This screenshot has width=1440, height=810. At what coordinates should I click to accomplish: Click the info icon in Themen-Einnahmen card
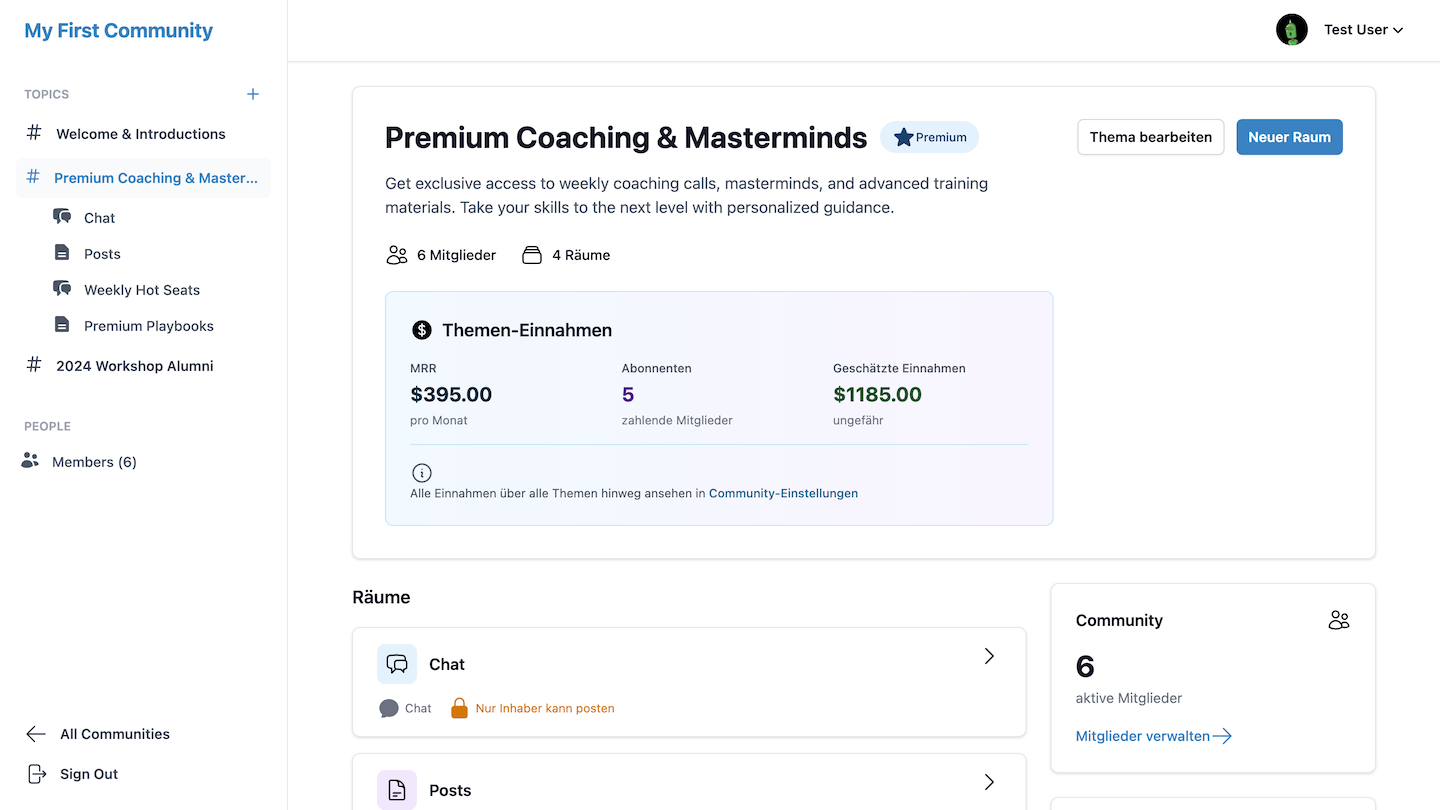tap(422, 473)
